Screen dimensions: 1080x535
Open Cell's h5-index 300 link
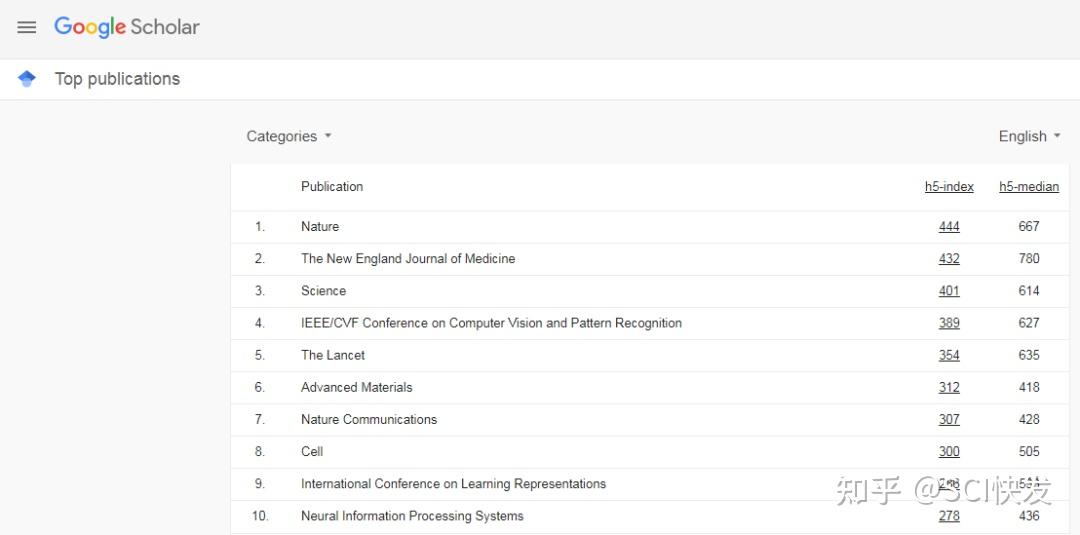949,451
